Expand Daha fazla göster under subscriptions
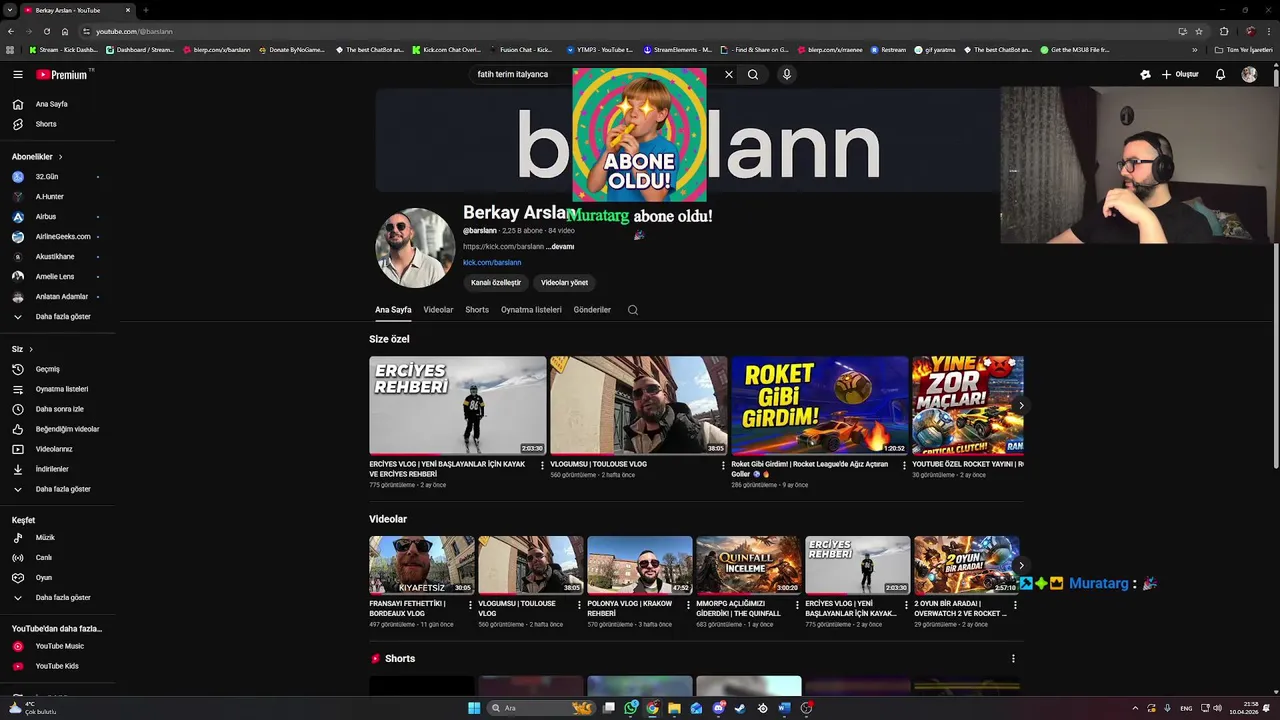1280x720 pixels. [x=58, y=317]
